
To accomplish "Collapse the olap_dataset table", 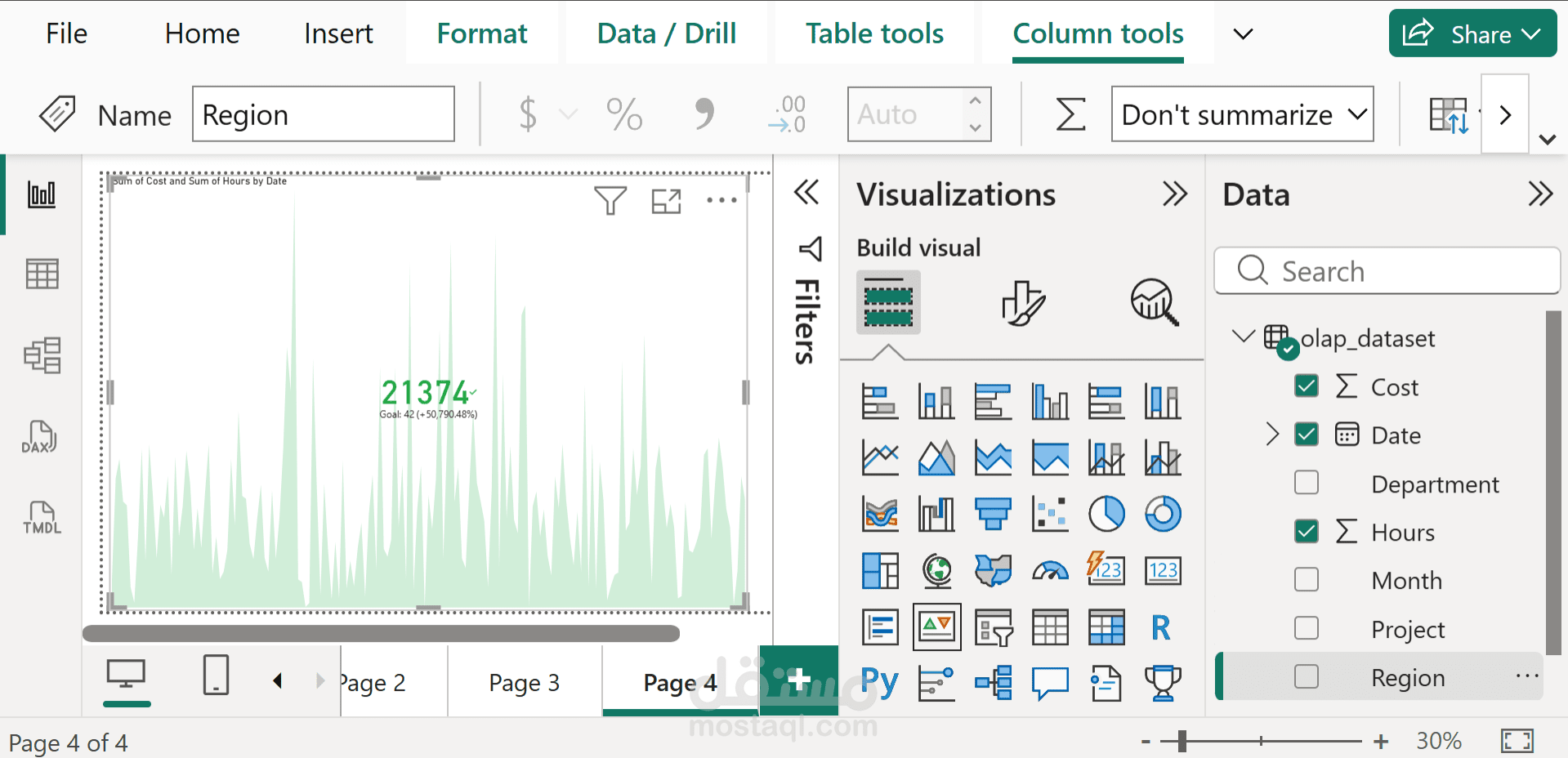I will tap(1243, 337).
